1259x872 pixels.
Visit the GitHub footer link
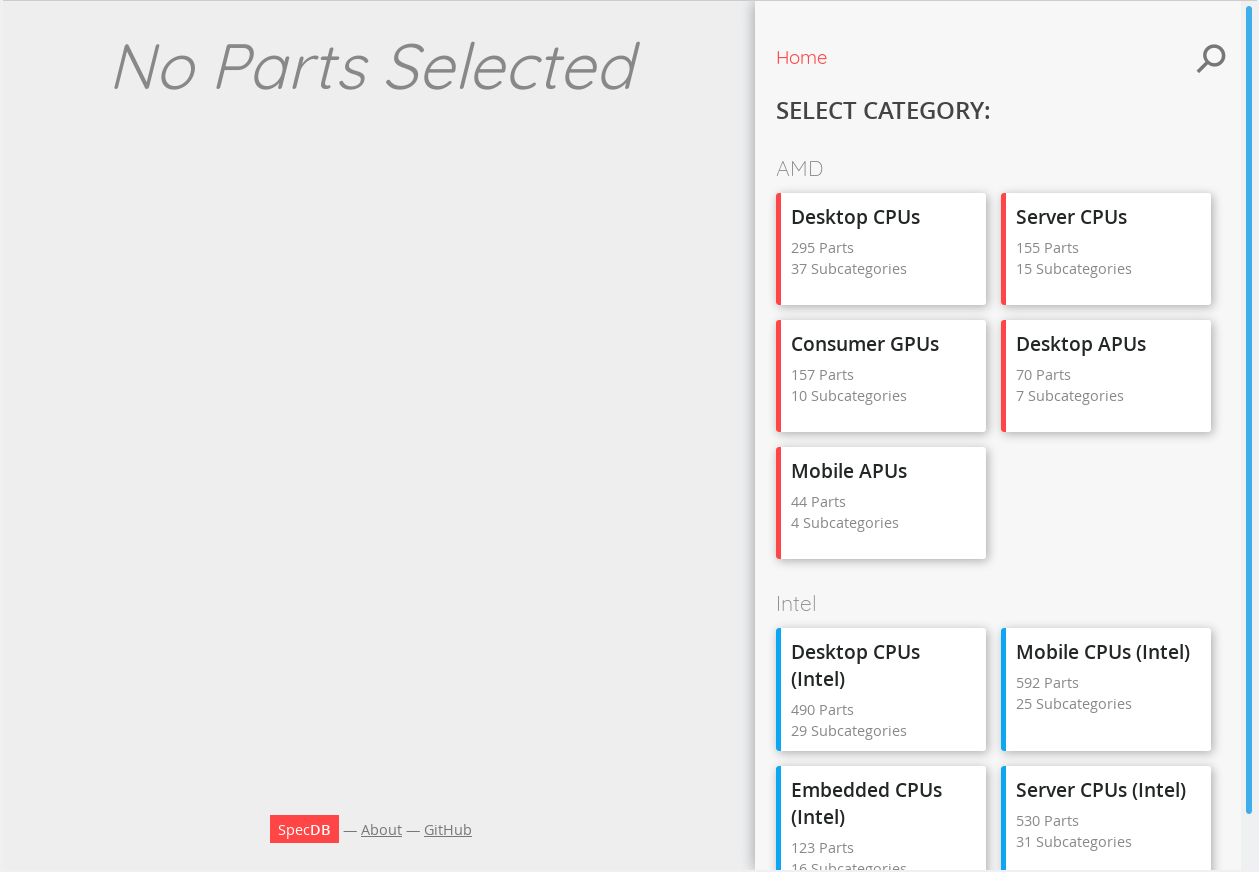[x=447, y=830]
